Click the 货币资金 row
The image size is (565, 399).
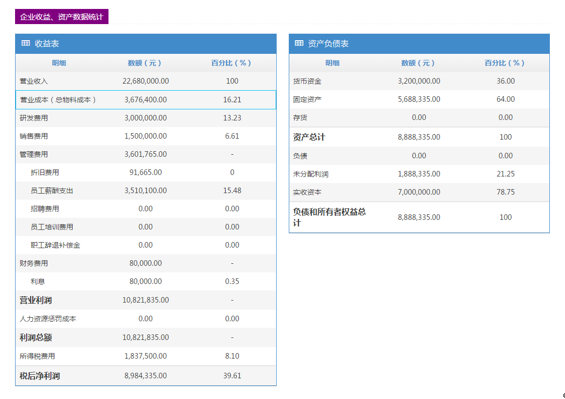pyautogui.click(x=419, y=81)
